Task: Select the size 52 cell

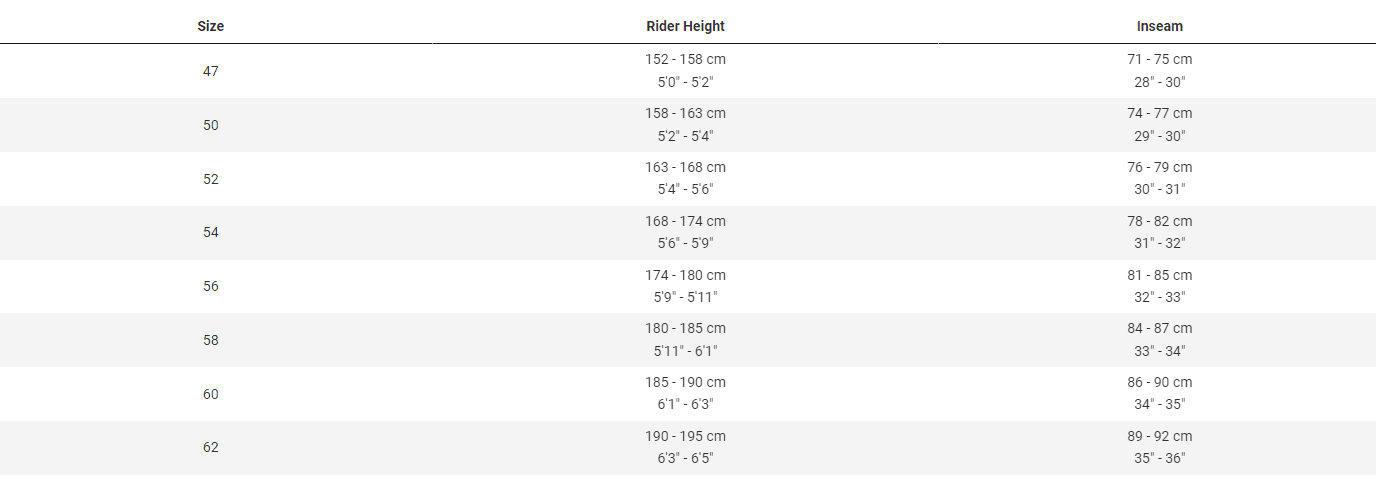Action: [x=210, y=179]
